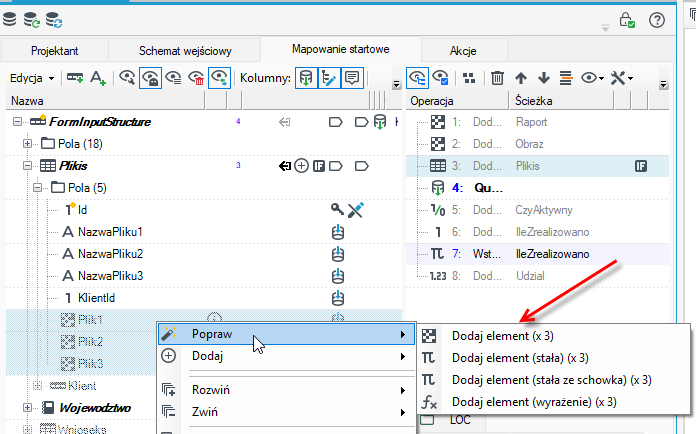Toggle the database column button next to Kolumny
Image resolution: width=696 pixels, height=434 pixels.
[306, 78]
